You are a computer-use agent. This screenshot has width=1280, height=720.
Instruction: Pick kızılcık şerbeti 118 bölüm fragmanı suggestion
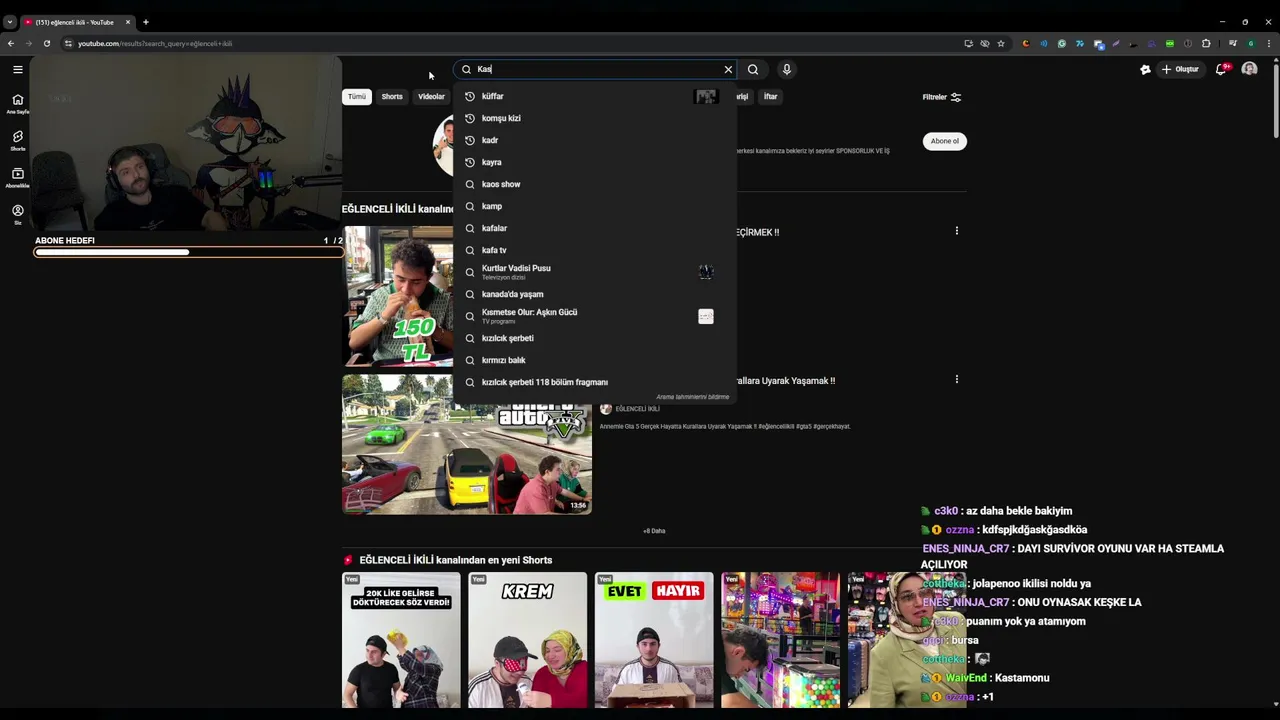click(595, 382)
